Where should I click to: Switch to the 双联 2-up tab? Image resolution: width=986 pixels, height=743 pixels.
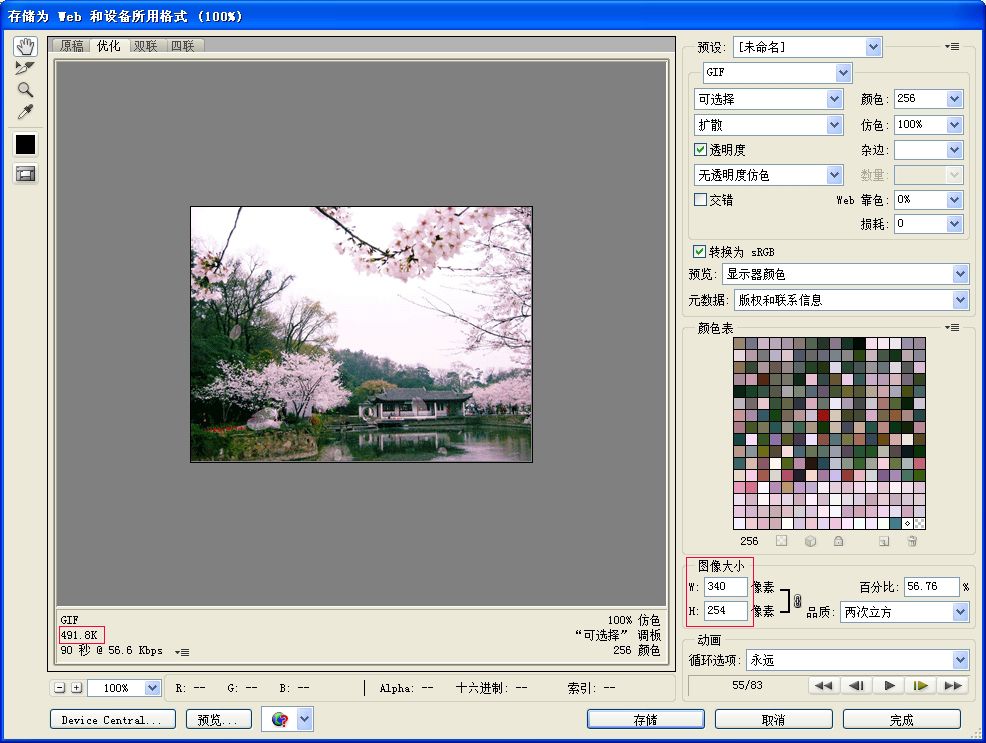click(x=146, y=46)
